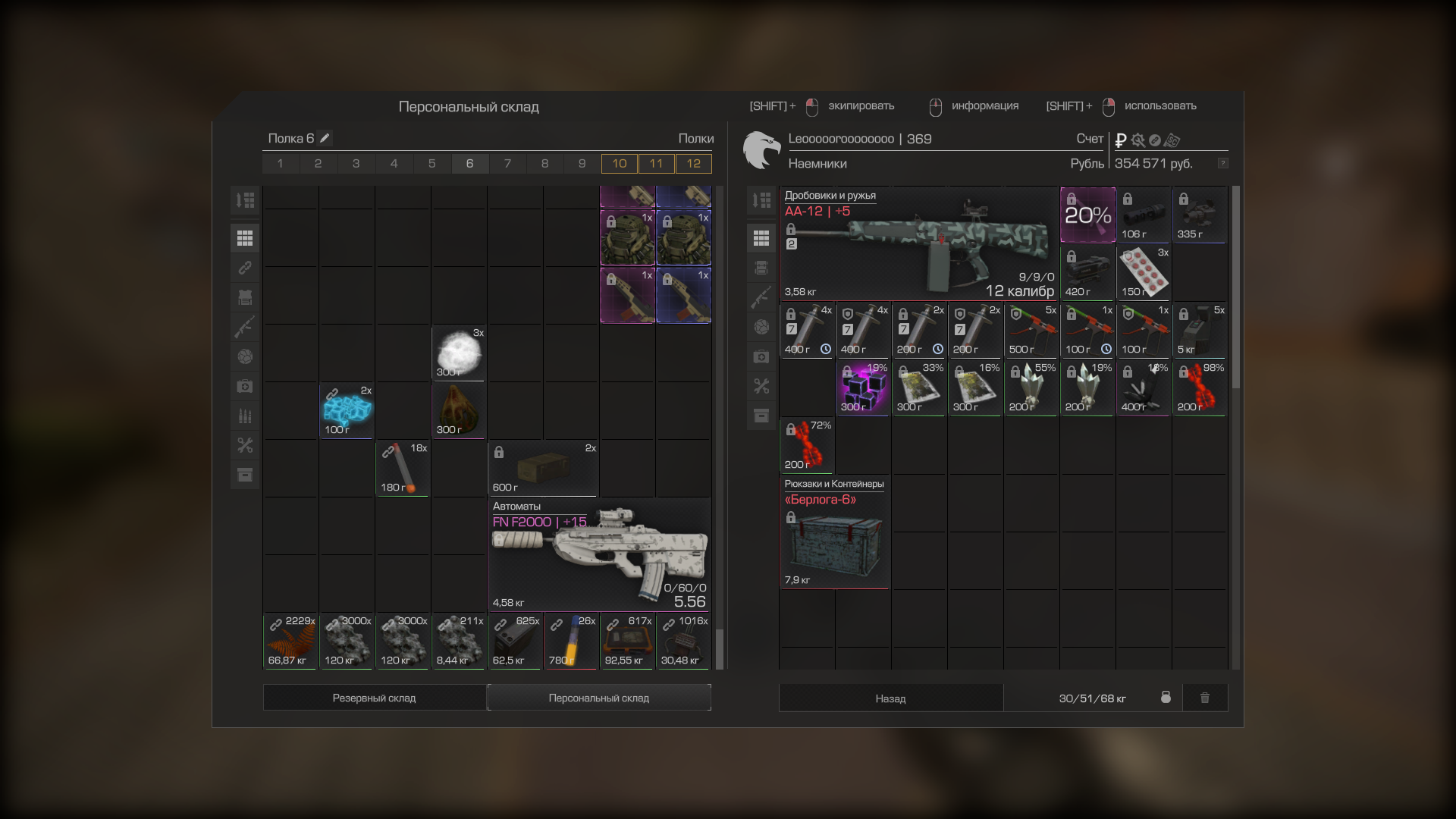The width and height of the screenshot is (1456, 819).
Task: Click the sort items icon in personal storage
Action: tap(245, 200)
